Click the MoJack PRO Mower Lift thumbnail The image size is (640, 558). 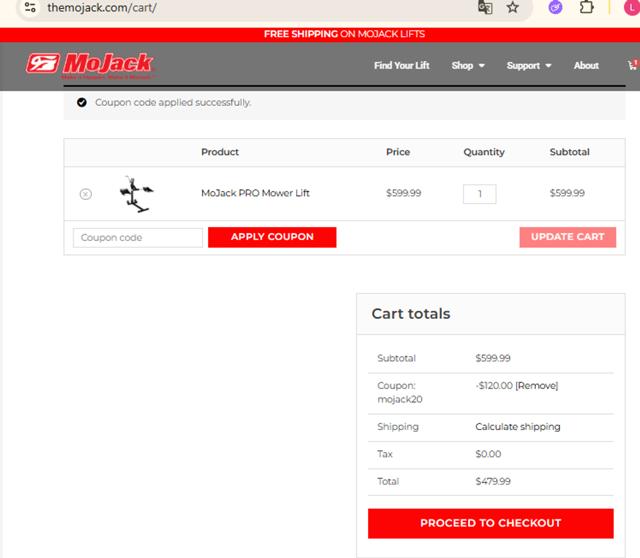click(136, 194)
